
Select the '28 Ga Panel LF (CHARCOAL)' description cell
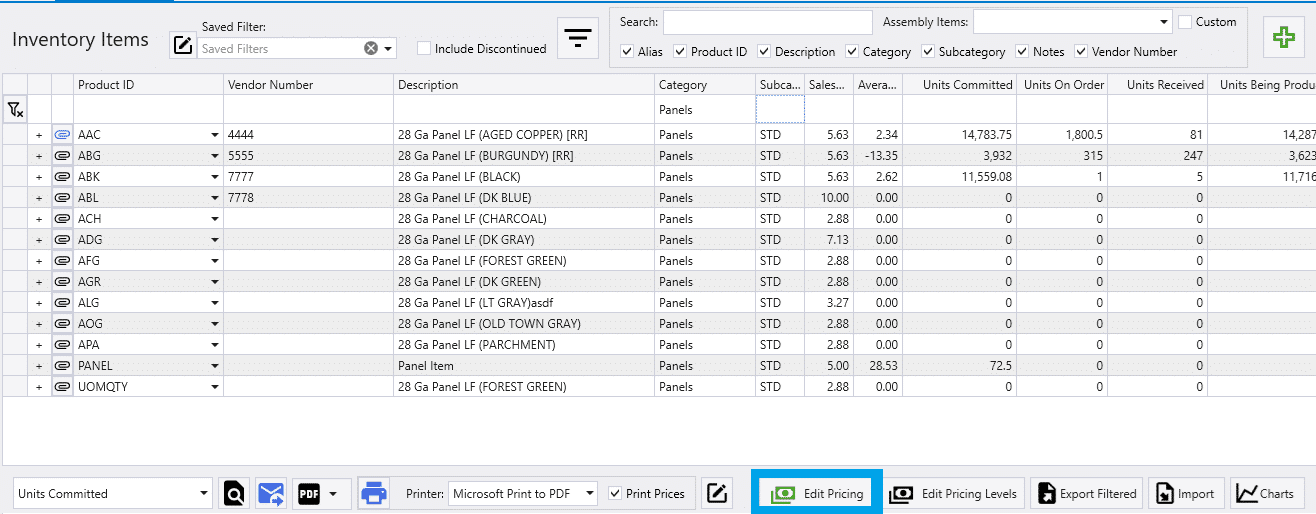click(x=525, y=219)
